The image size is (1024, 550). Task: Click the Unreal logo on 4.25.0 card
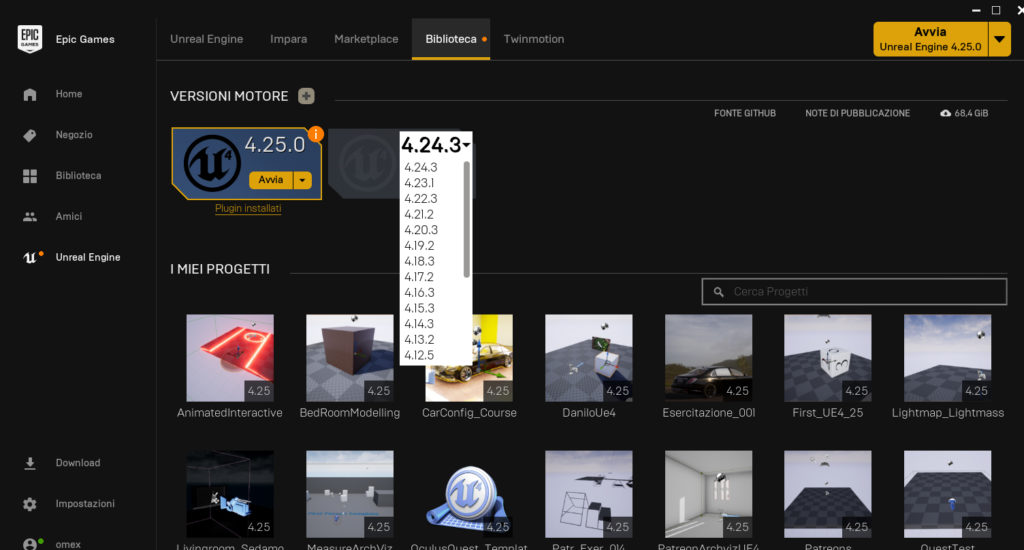click(x=210, y=163)
